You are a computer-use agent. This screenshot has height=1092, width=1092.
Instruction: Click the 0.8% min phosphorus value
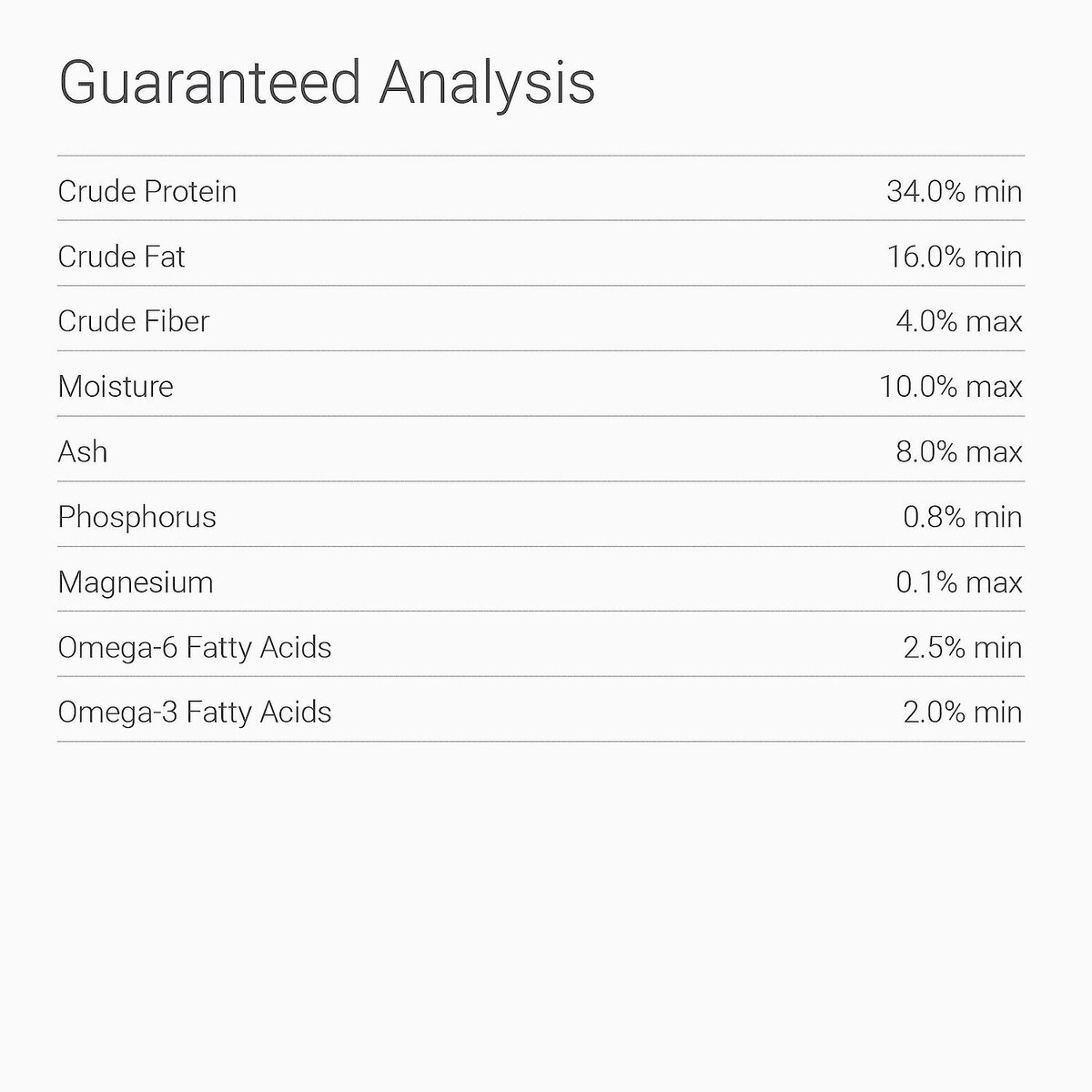click(x=962, y=517)
